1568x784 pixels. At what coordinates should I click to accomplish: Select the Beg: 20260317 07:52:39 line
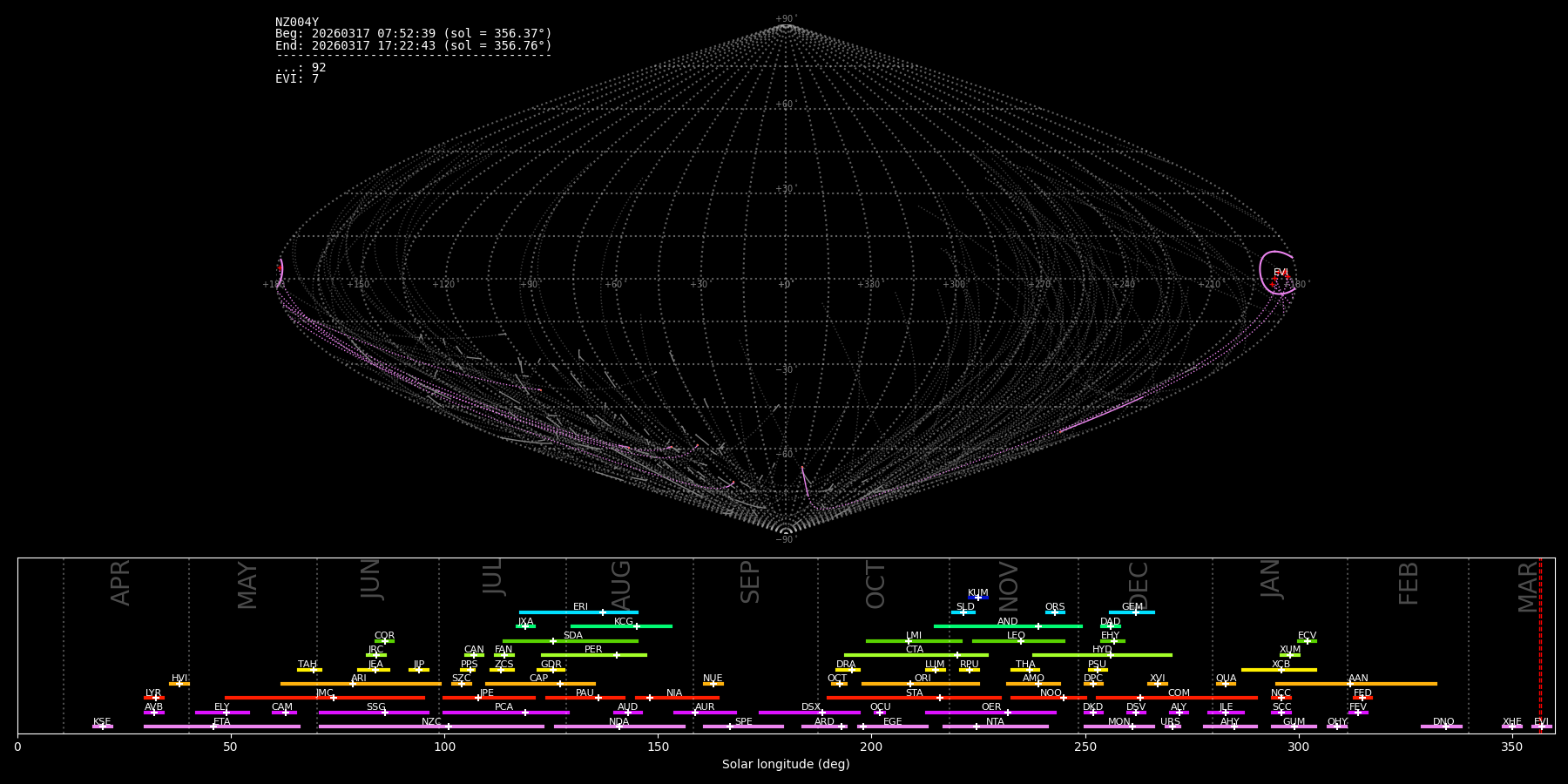click(x=414, y=34)
